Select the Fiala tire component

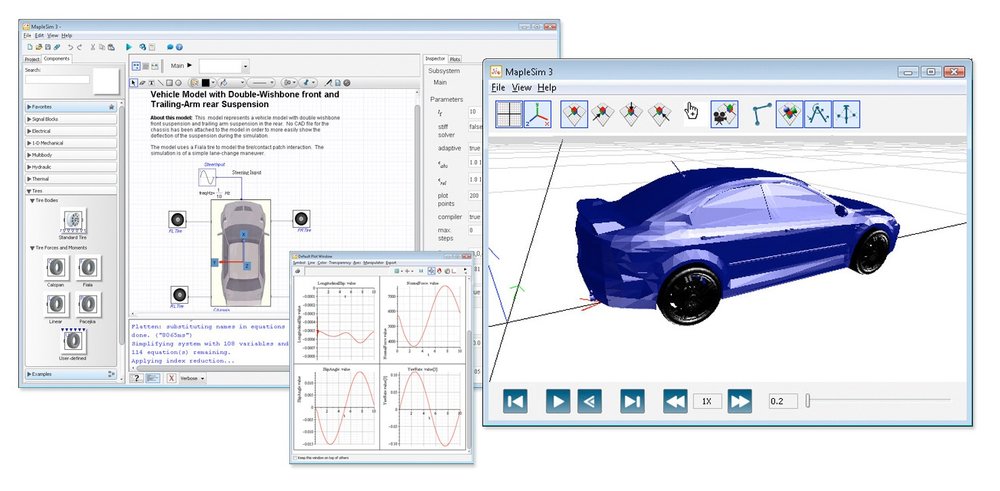coord(88,268)
